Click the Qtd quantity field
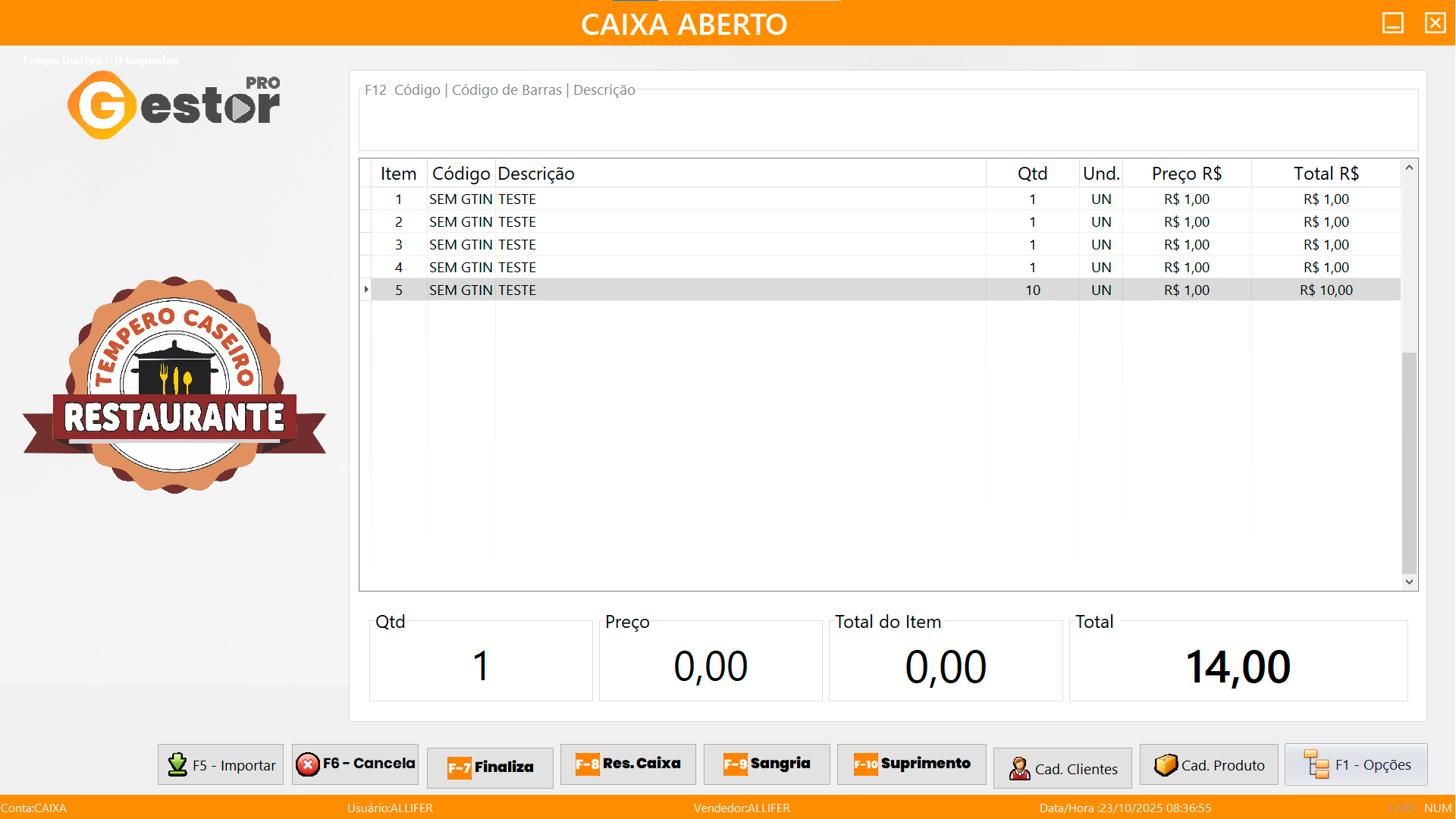 coord(481,666)
